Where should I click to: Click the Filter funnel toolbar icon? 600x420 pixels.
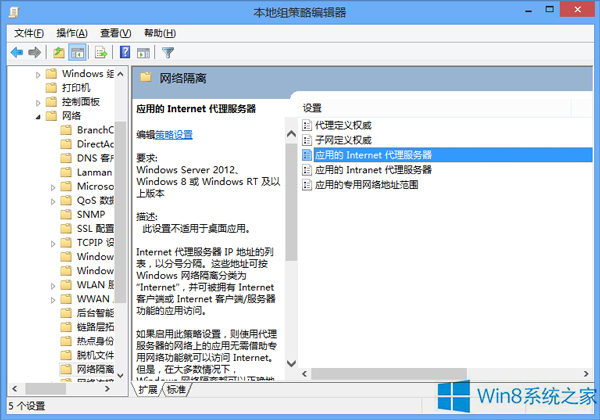168,52
